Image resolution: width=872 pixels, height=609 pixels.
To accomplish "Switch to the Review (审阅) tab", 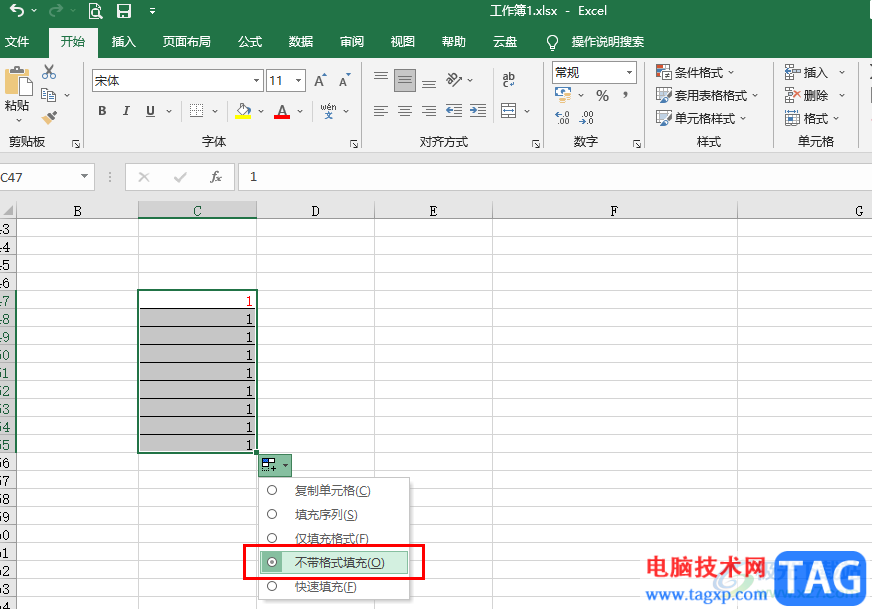I will pyautogui.click(x=351, y=42).
